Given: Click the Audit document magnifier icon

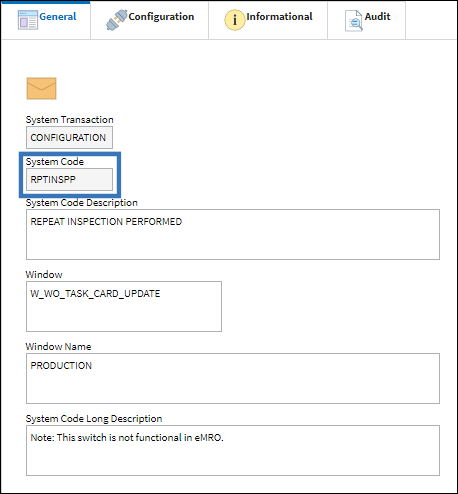Looking at the screenshot, I should pyautogui.click(x=354, y=21).
